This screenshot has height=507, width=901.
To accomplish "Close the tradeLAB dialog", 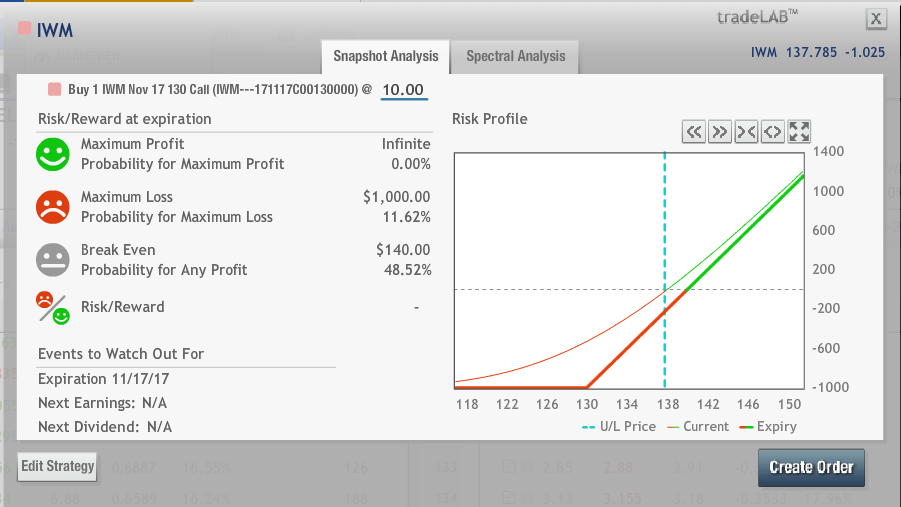I will click(876, 19).
